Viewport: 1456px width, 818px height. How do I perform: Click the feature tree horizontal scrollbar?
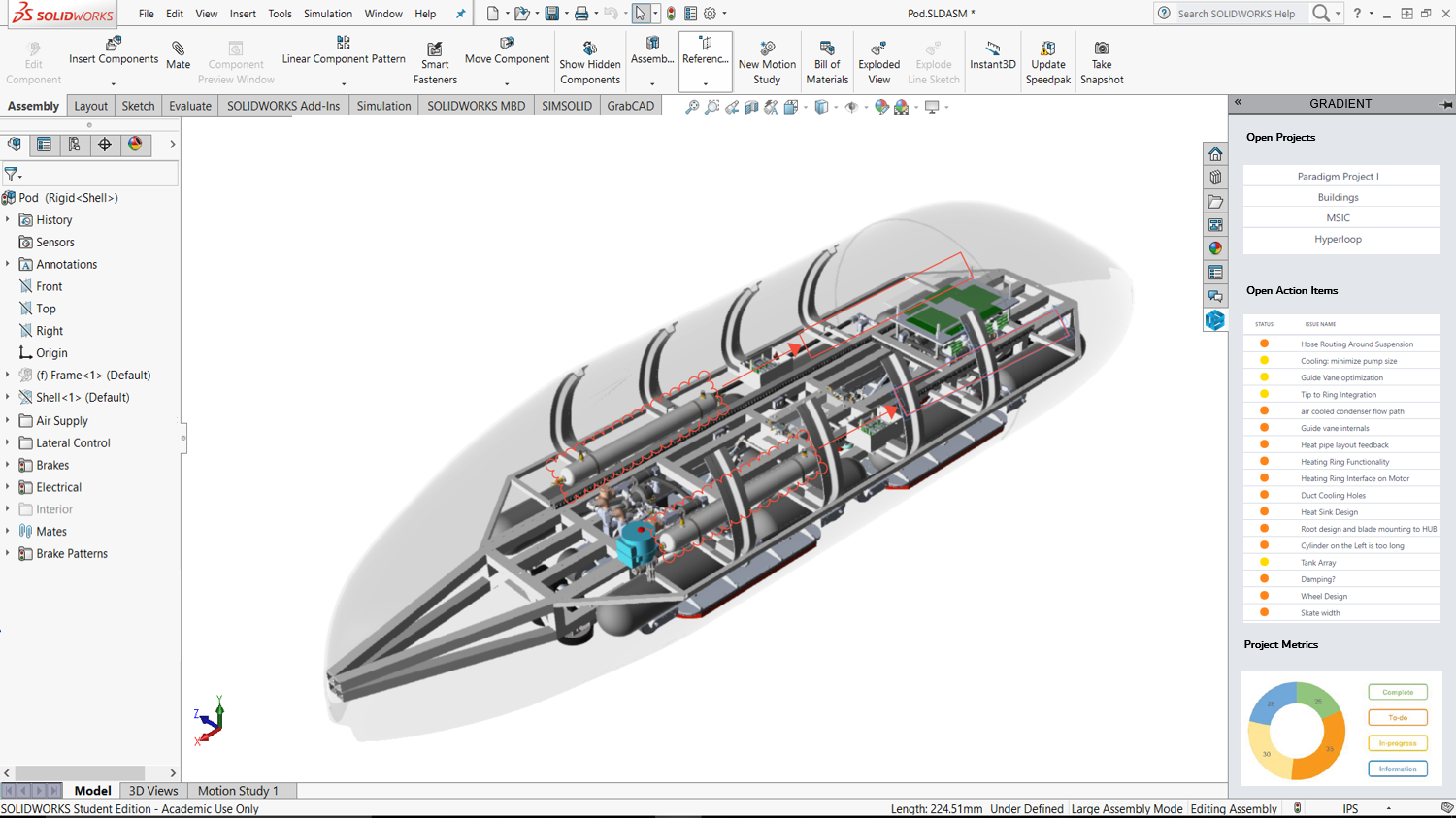coord(81,773)
